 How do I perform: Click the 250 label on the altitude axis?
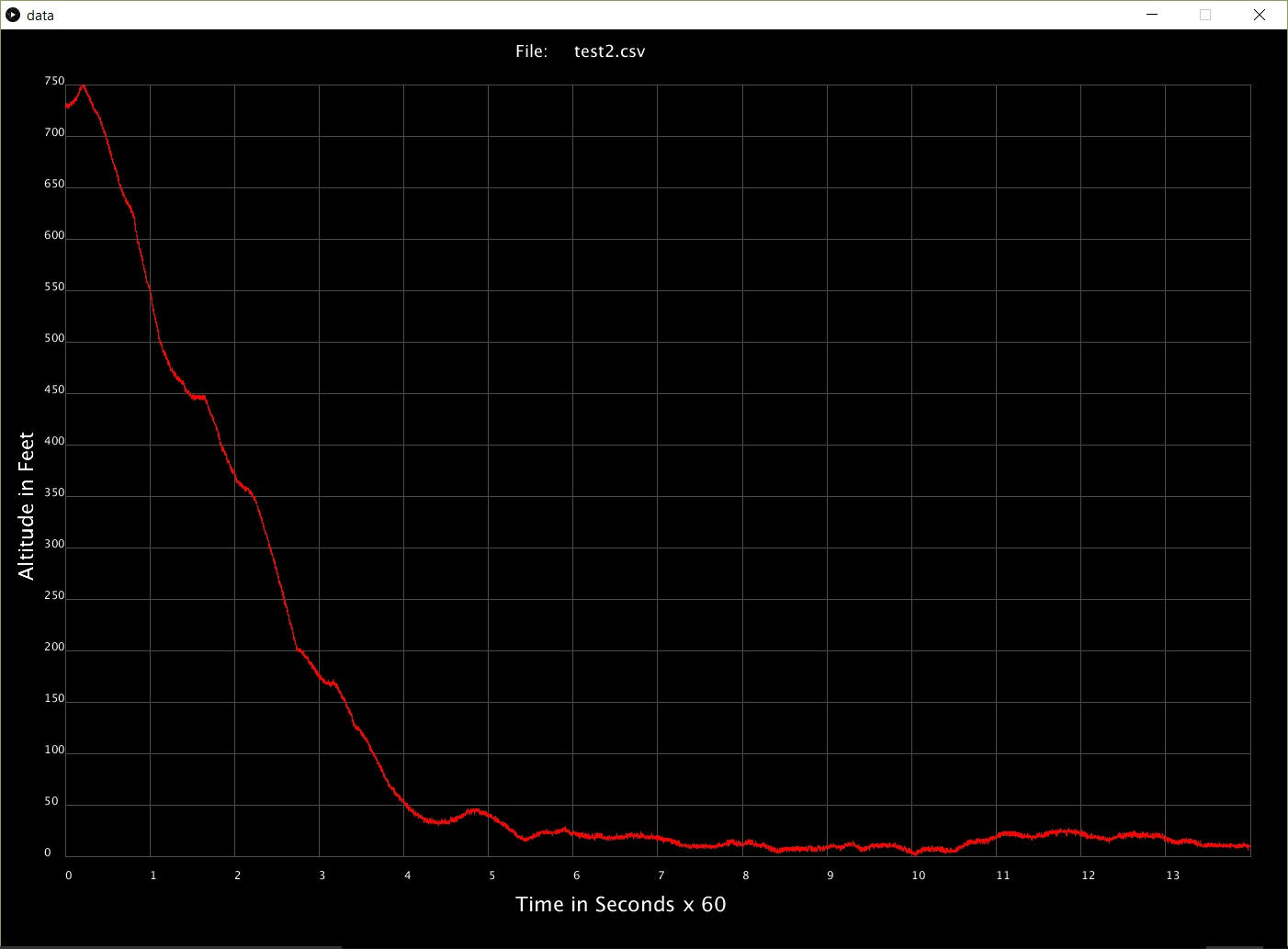point(54,596)
